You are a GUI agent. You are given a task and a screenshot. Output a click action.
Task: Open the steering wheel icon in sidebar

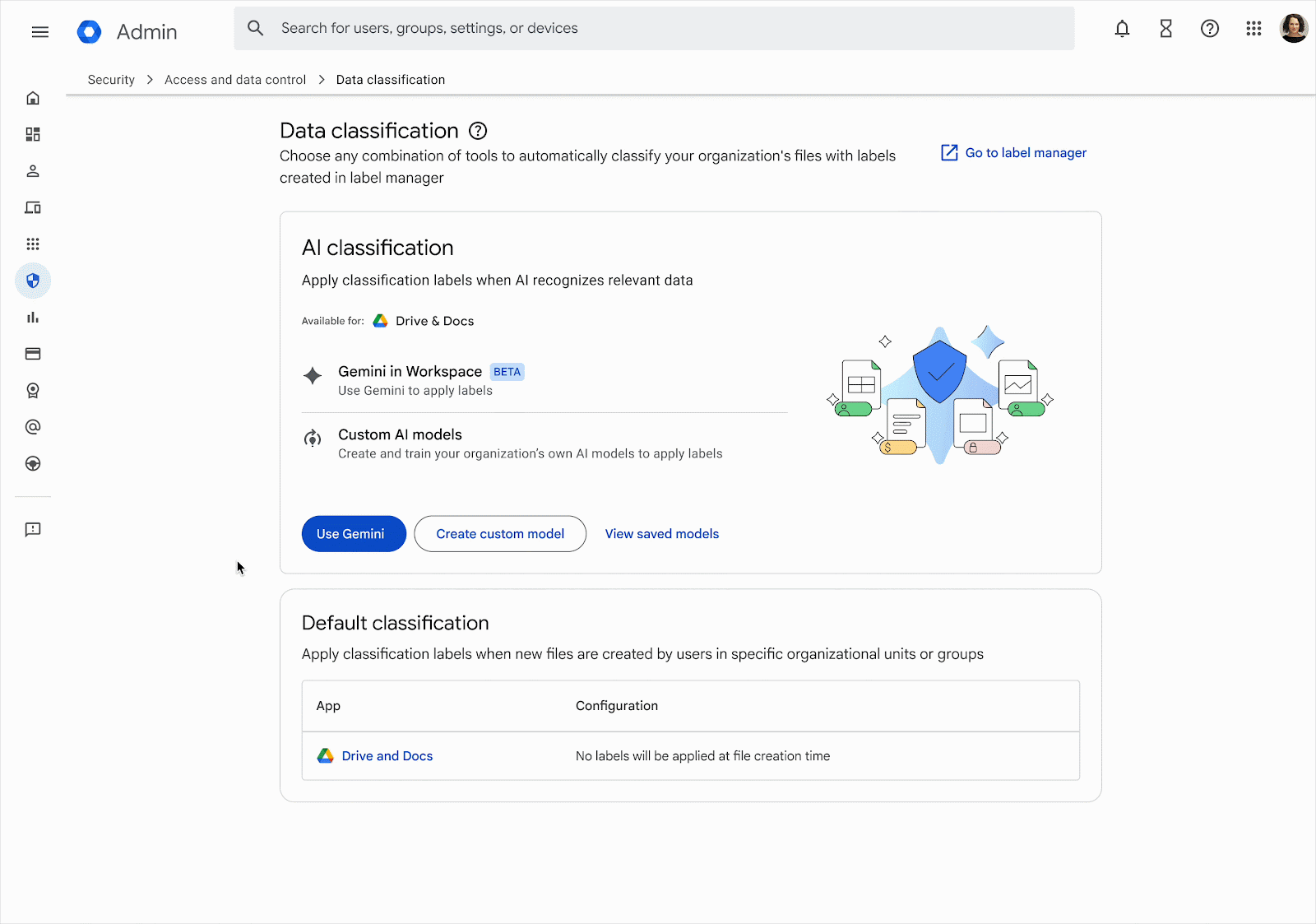33,463
